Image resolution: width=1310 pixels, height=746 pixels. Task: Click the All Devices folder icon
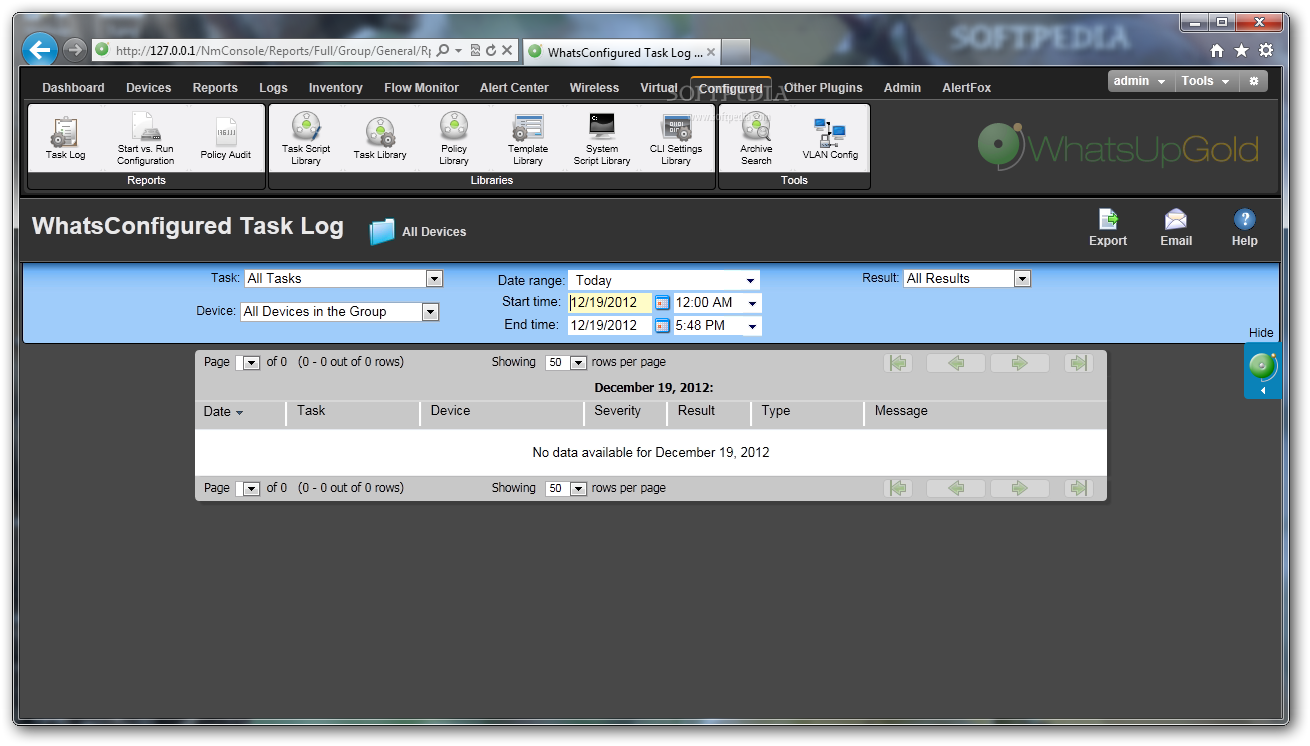[x=382, y=231]
